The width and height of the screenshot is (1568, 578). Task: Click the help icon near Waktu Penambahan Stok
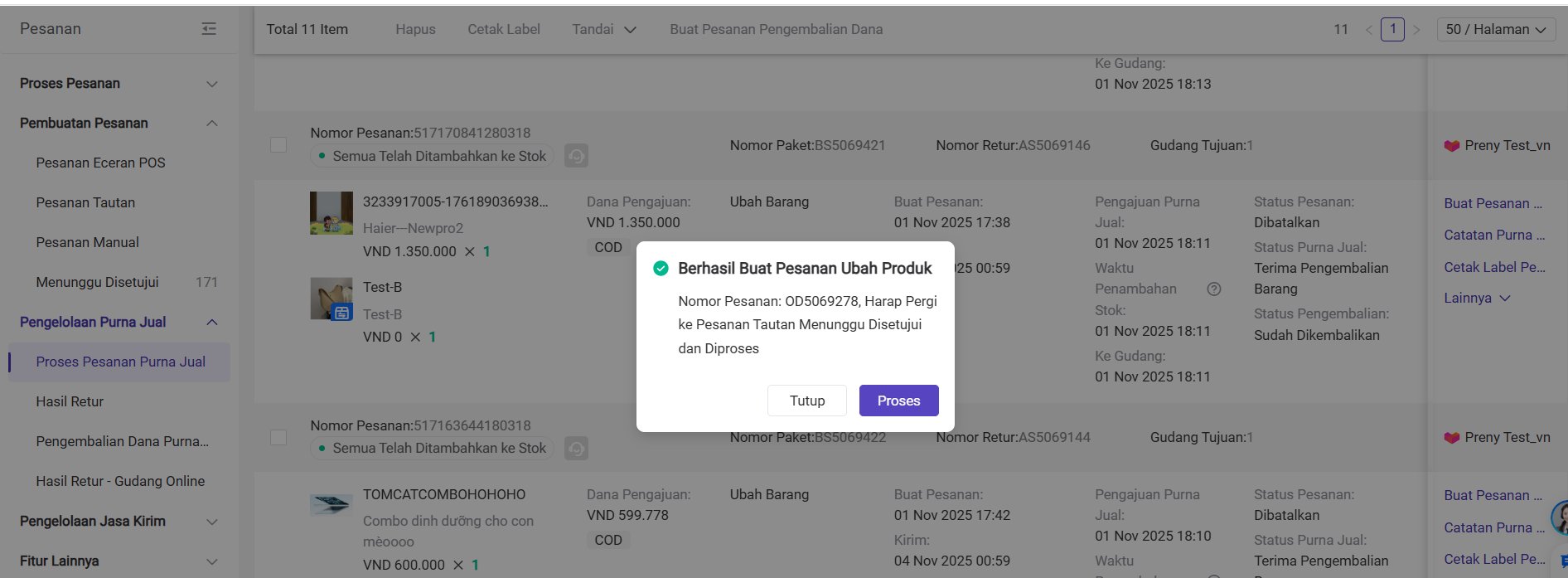(1214, 289)
